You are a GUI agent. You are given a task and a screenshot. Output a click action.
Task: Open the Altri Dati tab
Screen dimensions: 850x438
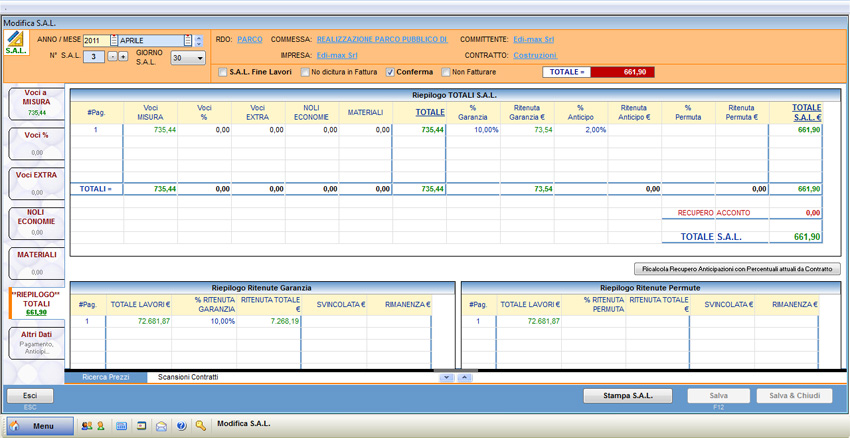pyautogui.click(x=36, y=343)
